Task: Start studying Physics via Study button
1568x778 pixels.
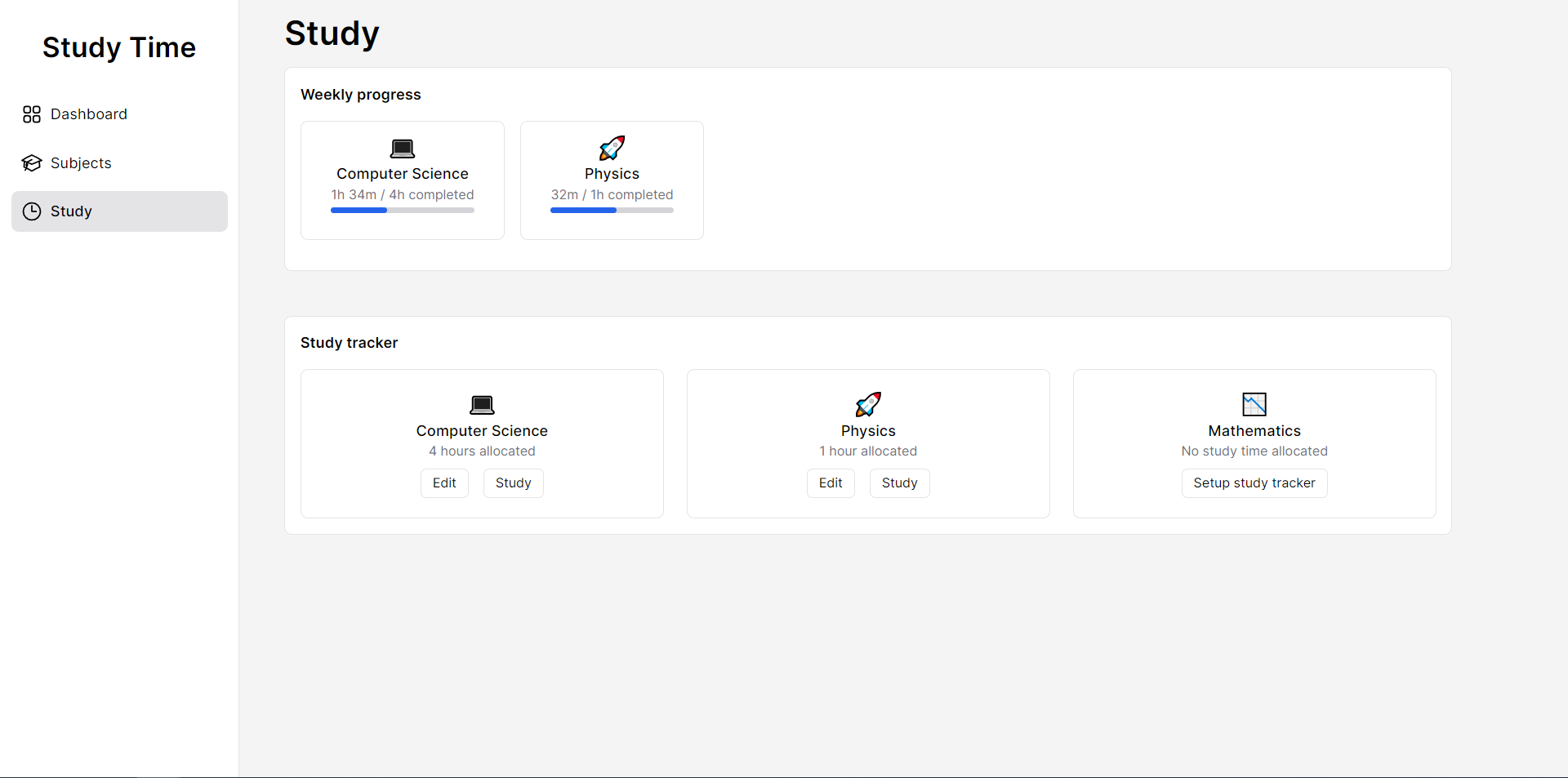Action: pos(899,482)
